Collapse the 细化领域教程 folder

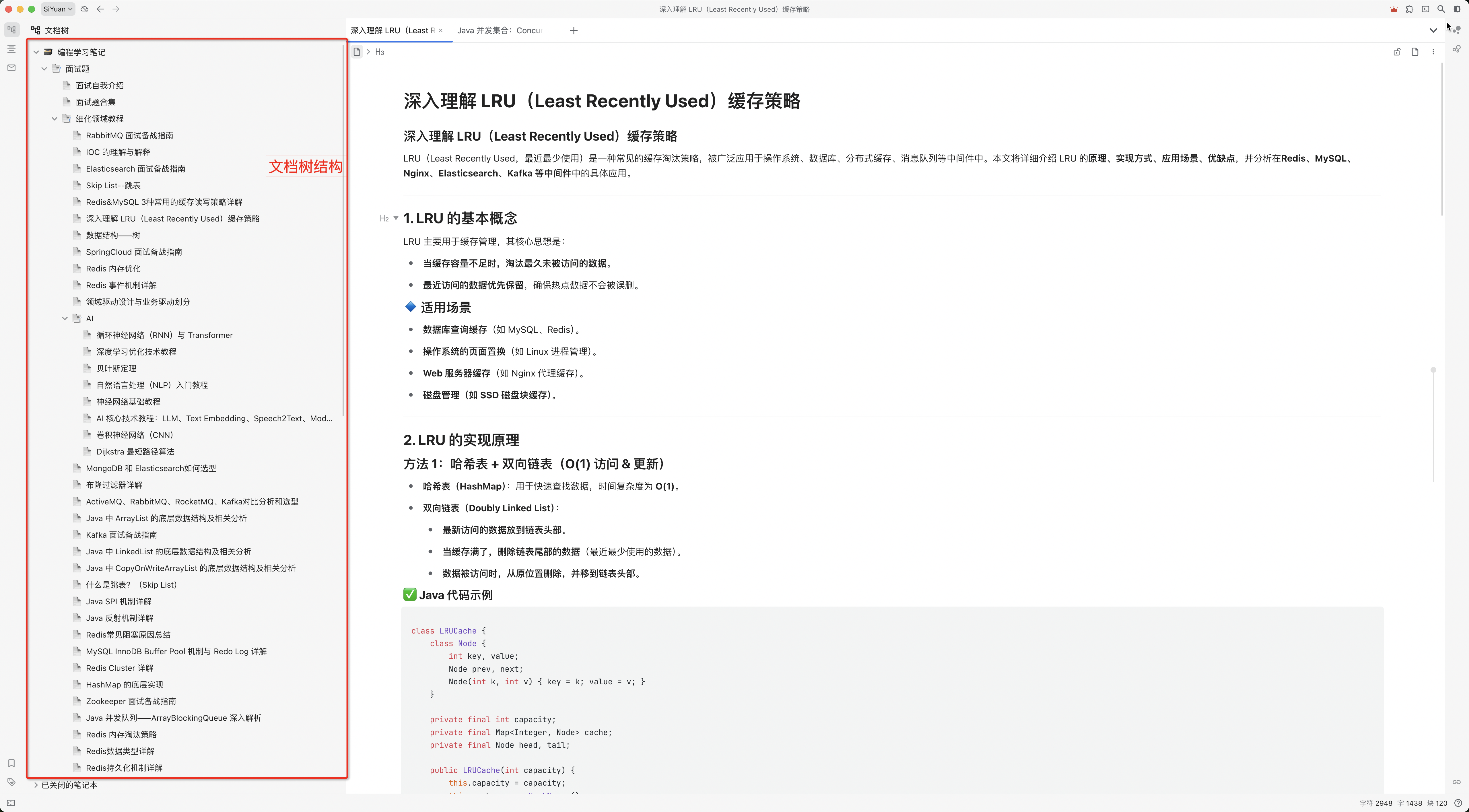(55, 119)
